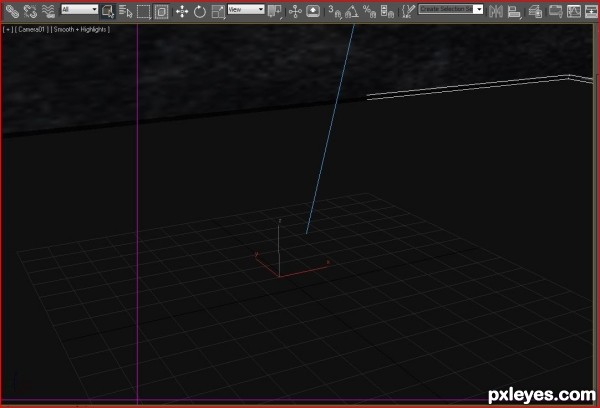Viewport: 600px width, 408px height.
Task: Open Schematic View icon
Action: click(x=591, y=11)
